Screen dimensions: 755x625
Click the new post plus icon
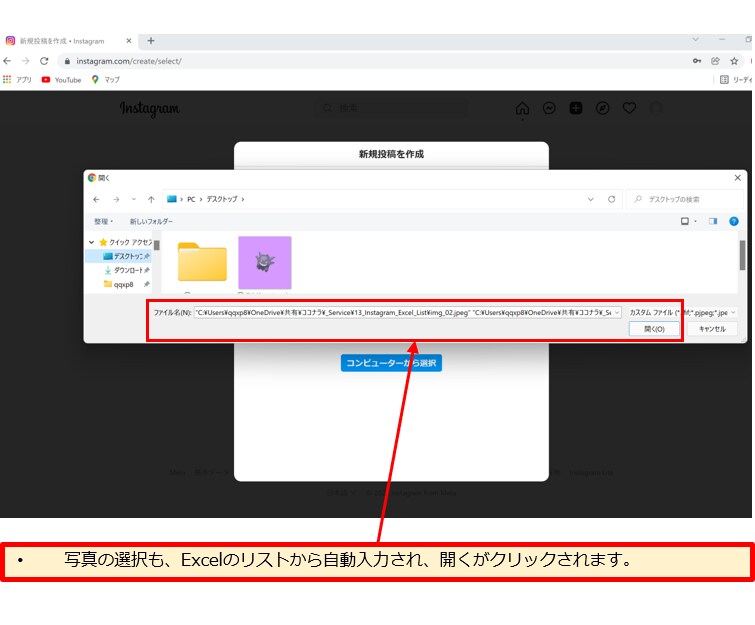click(x=576, y=108)
